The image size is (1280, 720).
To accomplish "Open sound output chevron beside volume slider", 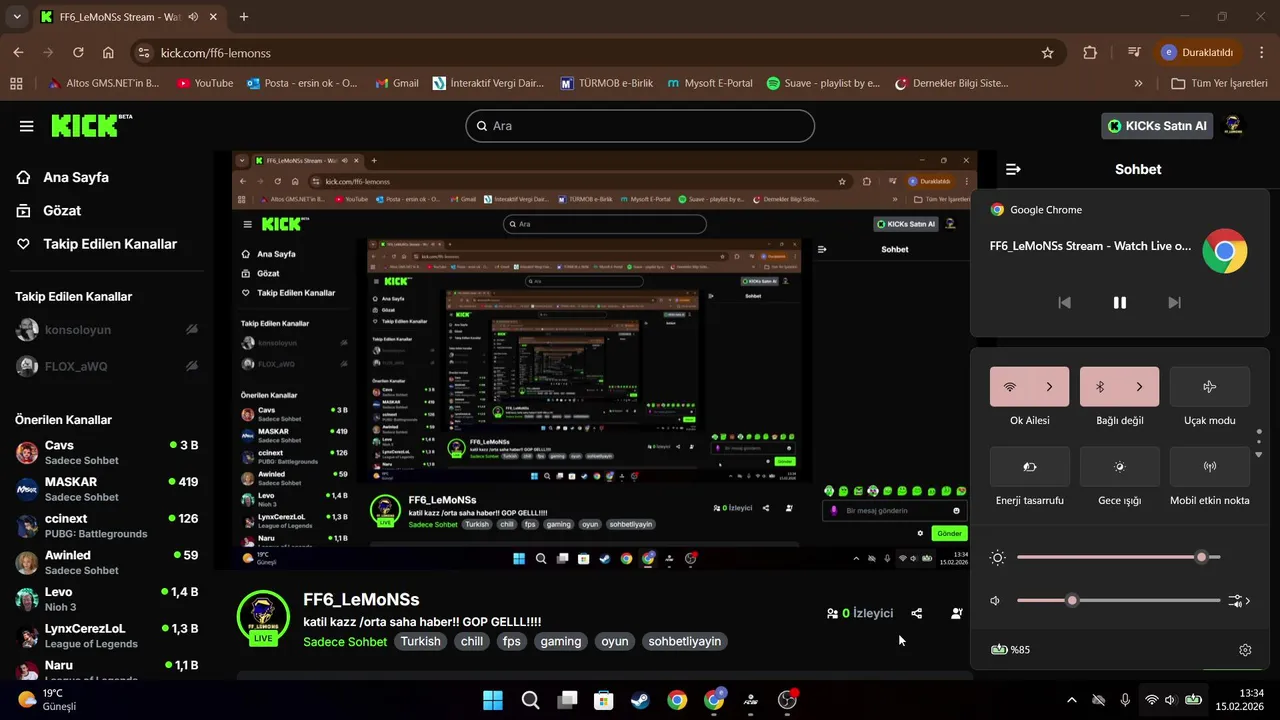I will pos(1241,601).
